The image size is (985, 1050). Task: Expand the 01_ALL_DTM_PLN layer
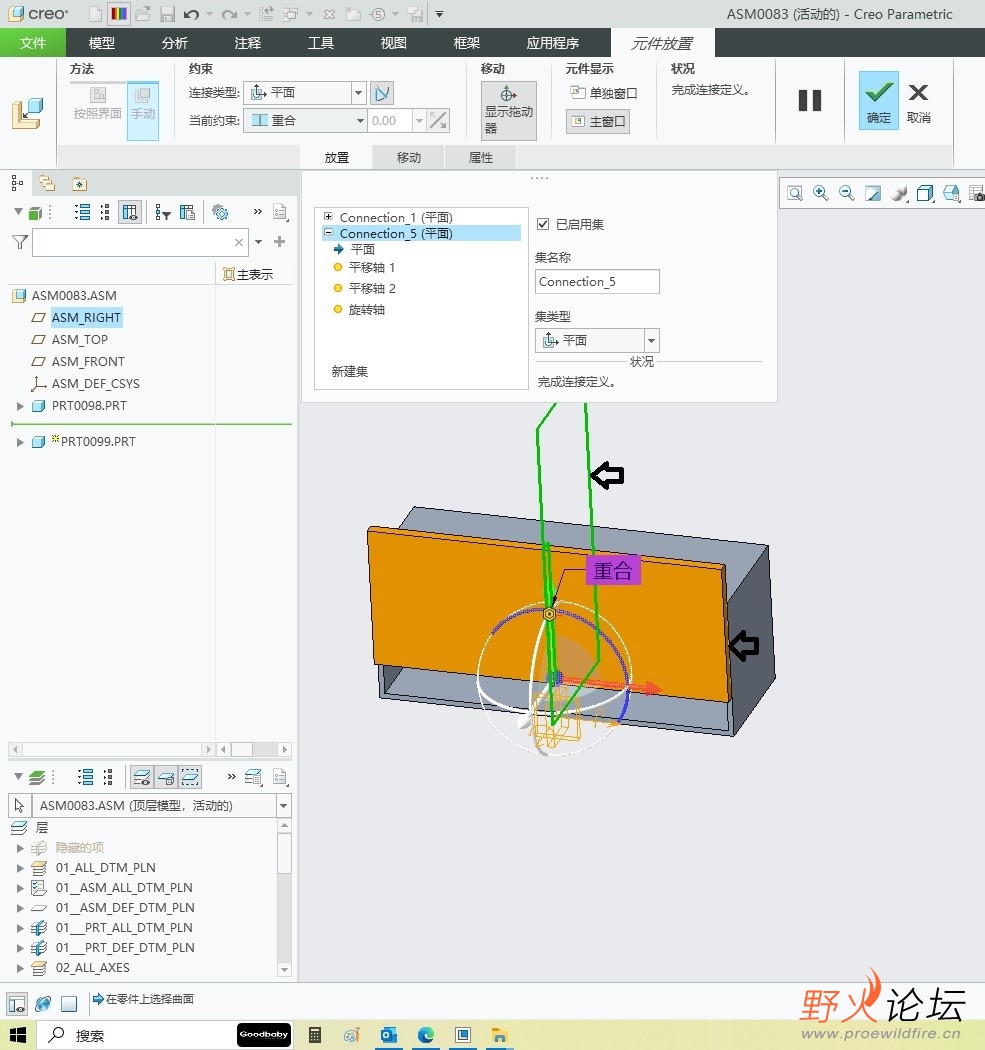click(20, 868)
